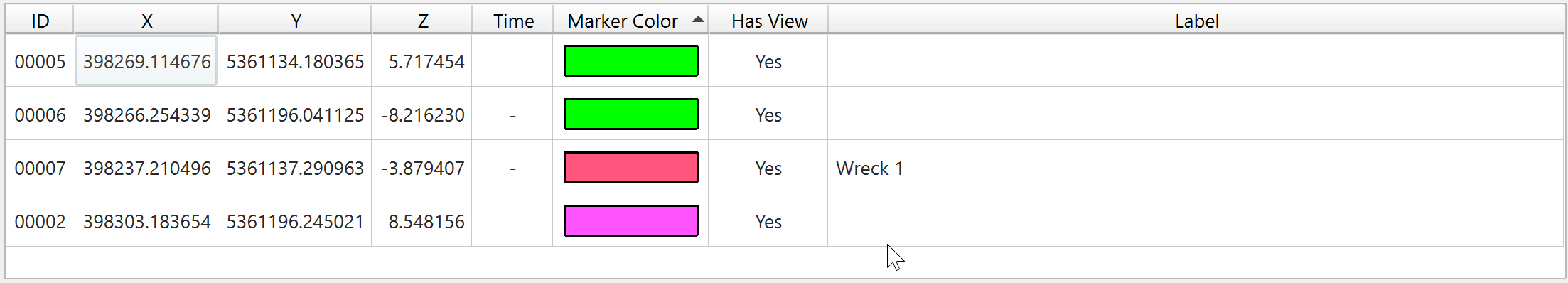This screenshot has width=1568, height=283.
Task: Click the Label column header
Action: [1196, 21]
